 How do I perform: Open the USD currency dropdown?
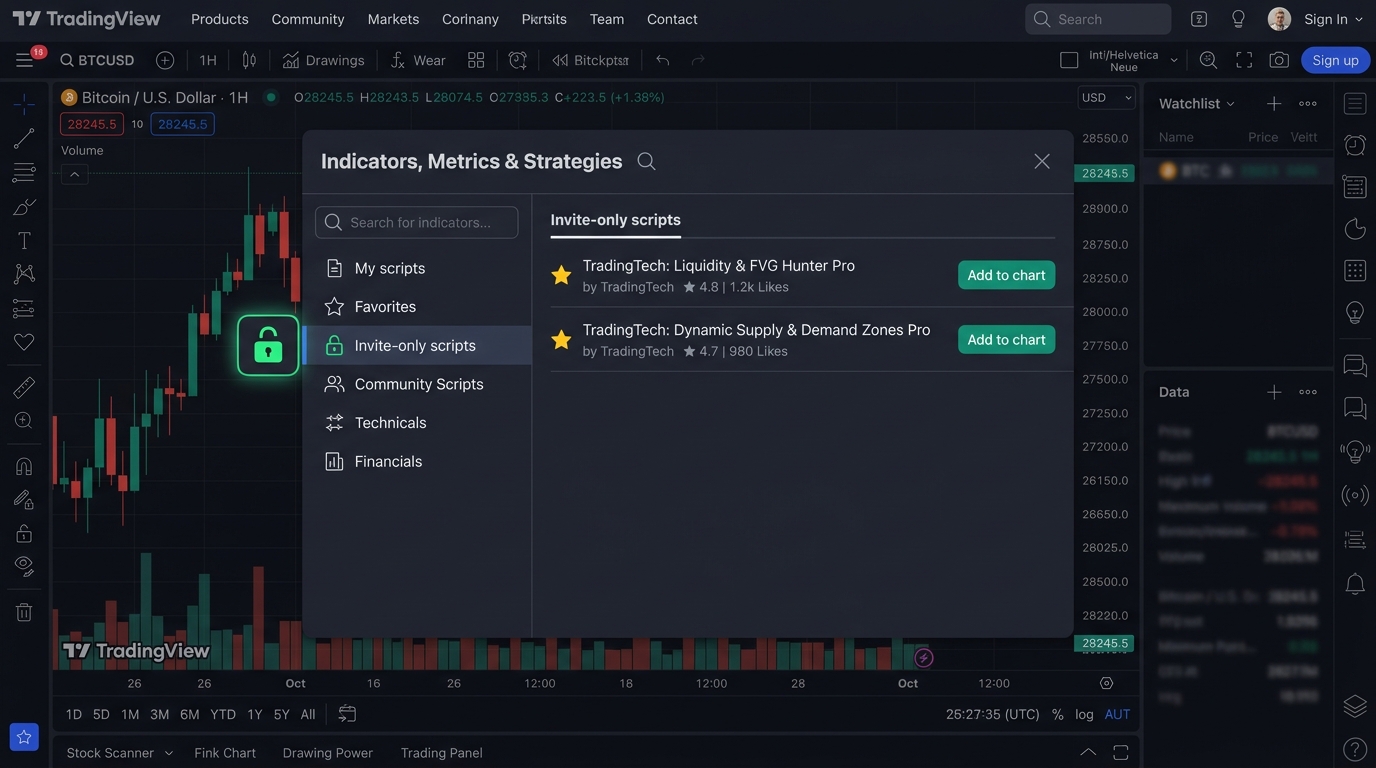pos(1107,97)
